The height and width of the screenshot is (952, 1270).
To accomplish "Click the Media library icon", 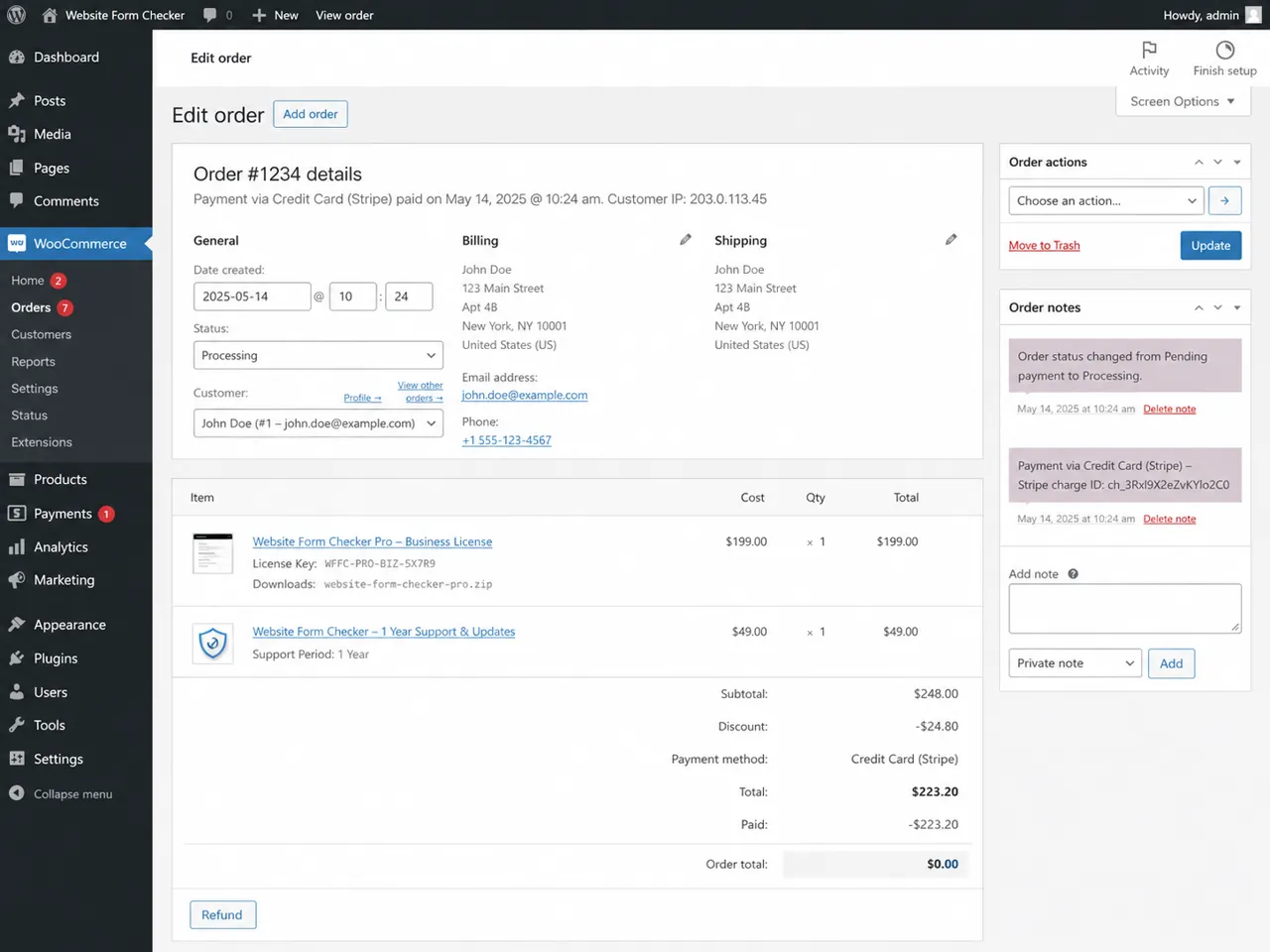I will tap(17, 134).
